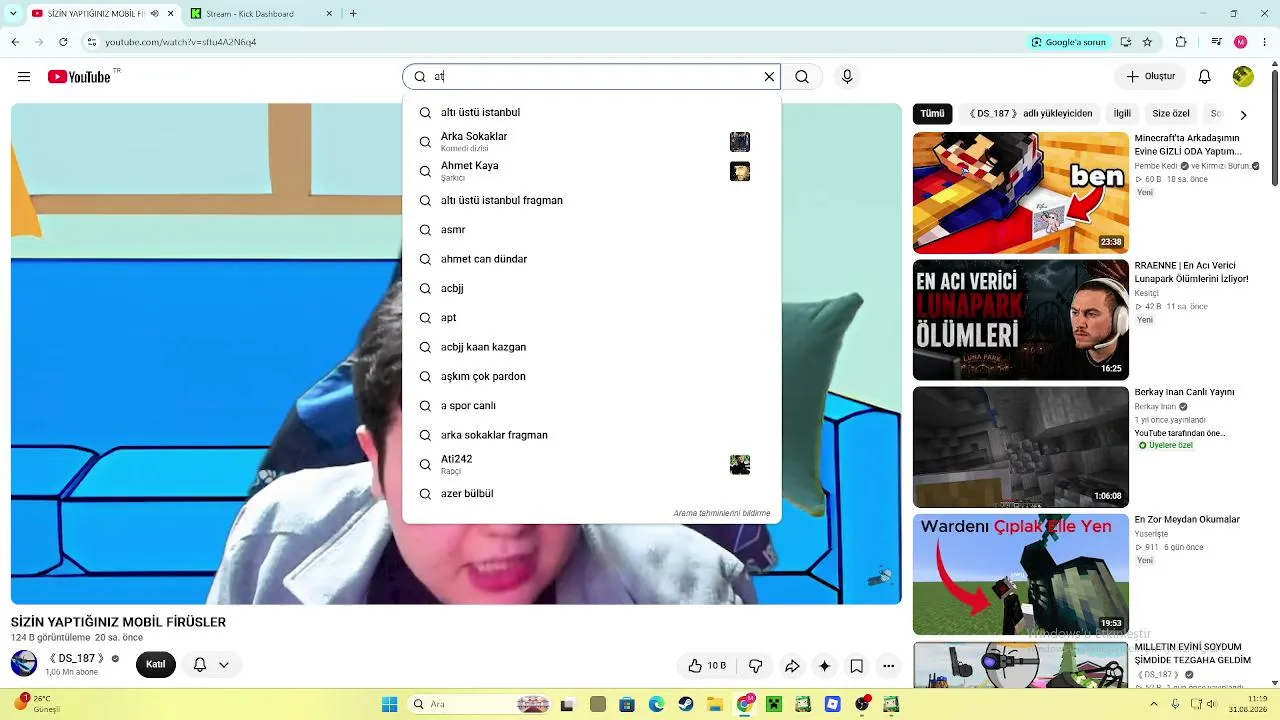Screen dimensions: 1280x720
Task: Open 'MİLLETİN EVİNİ SOYDUM' video title
Action: (x=1192, y=654)
